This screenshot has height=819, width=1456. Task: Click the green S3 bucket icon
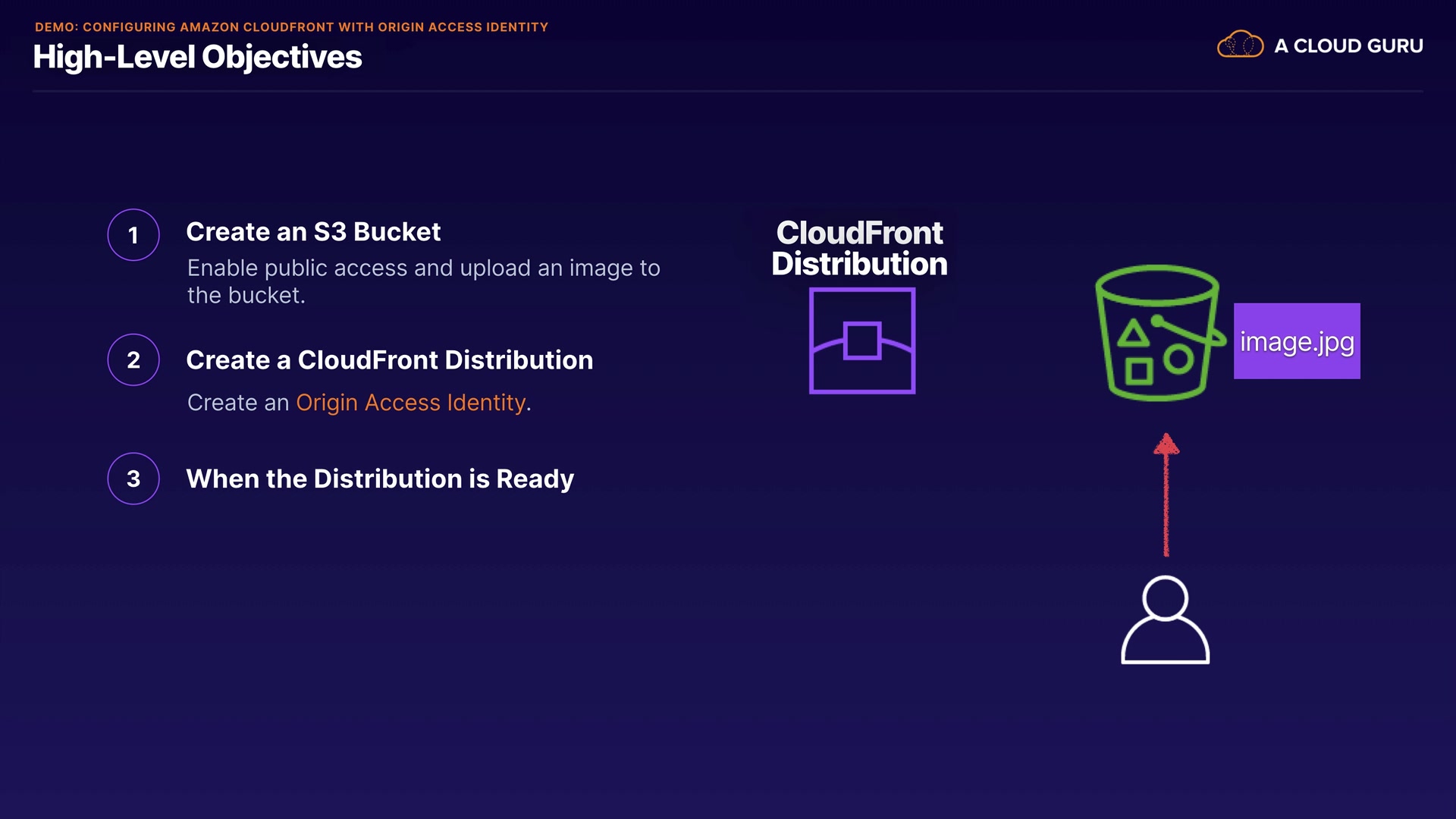point(1157,334)
